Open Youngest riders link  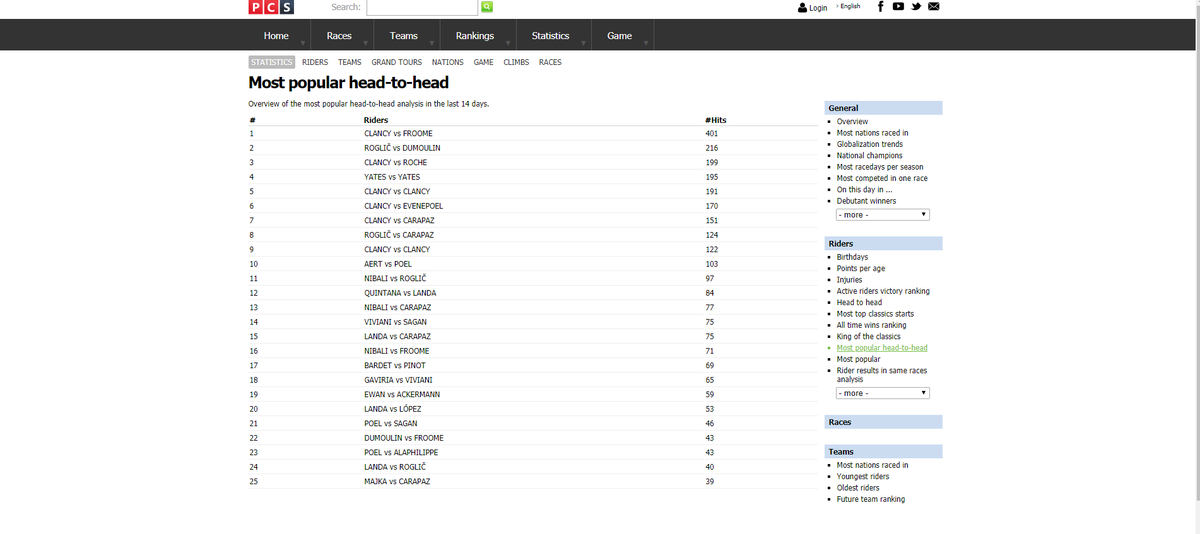point(864,476)
